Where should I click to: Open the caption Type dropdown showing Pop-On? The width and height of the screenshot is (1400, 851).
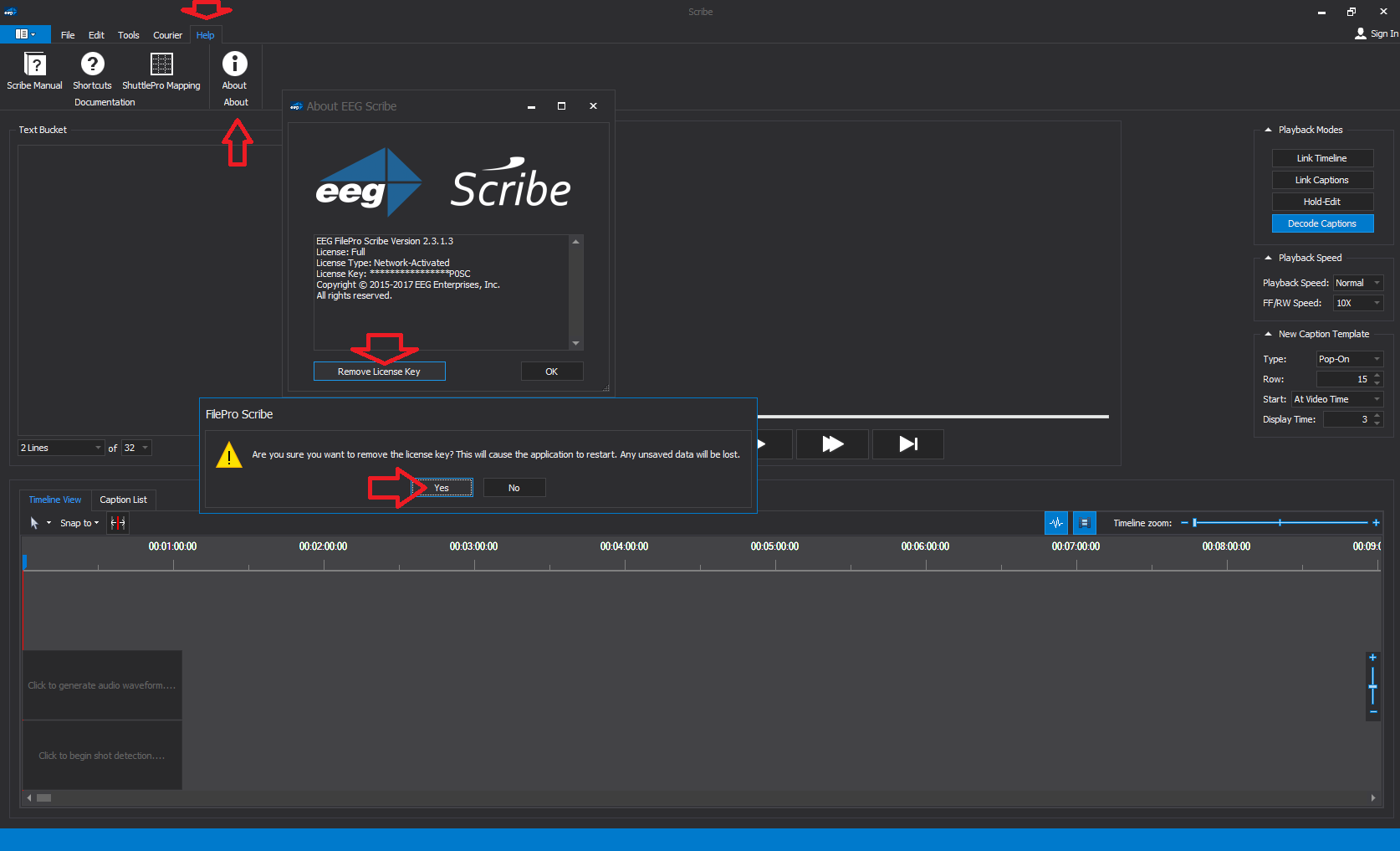click(1350, 359)
